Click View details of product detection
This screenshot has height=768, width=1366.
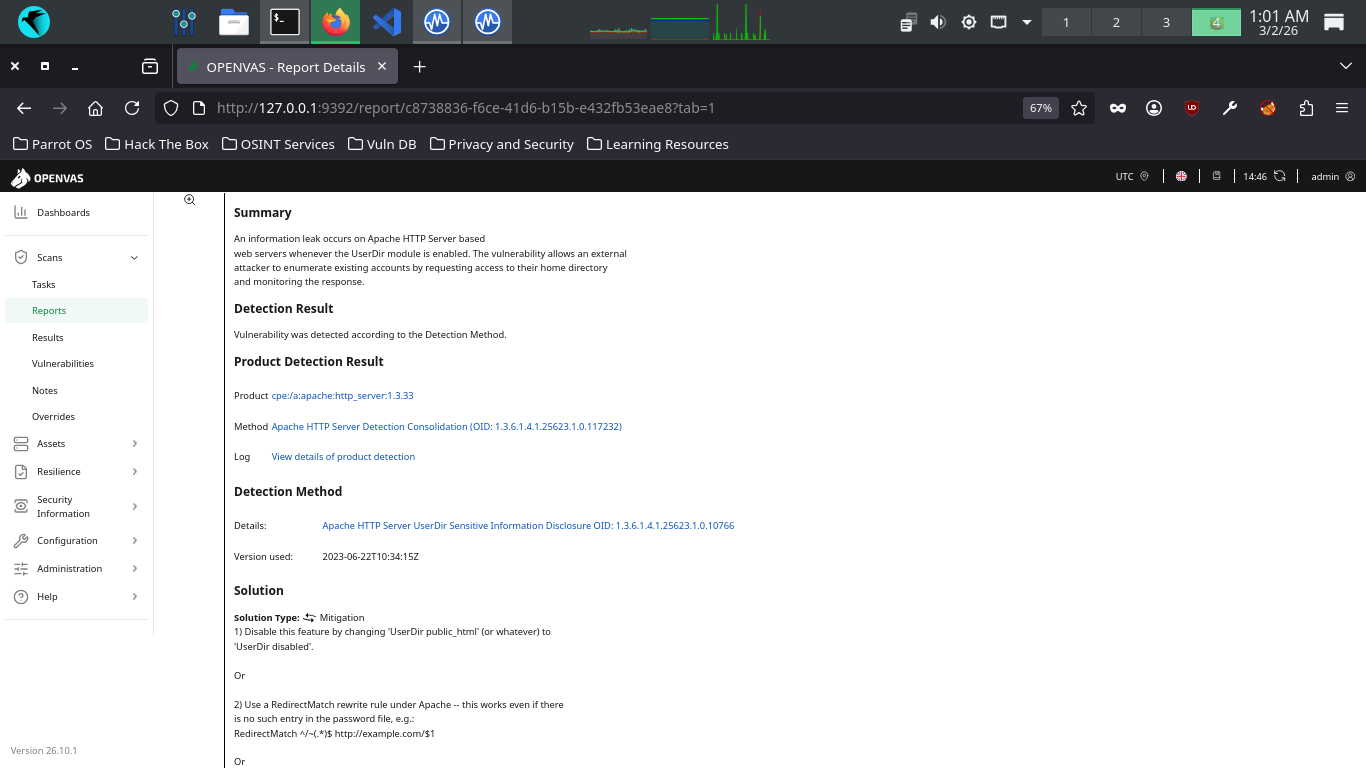343,457
